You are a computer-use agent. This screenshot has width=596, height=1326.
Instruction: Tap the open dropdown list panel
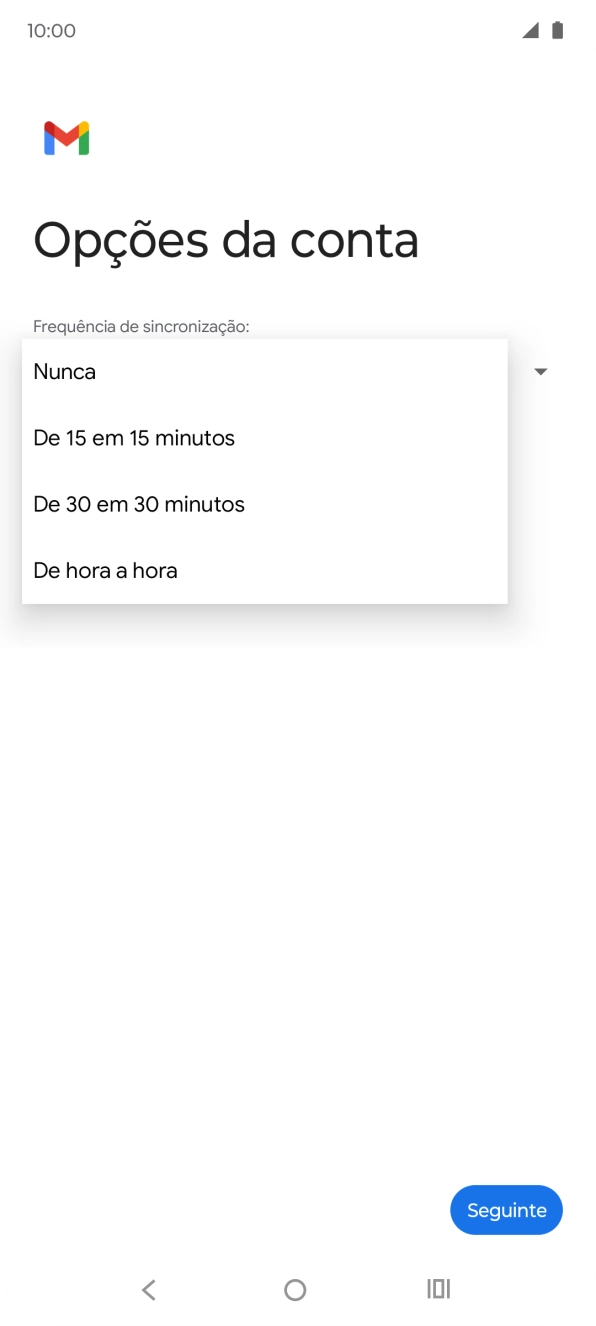point(264,470)
